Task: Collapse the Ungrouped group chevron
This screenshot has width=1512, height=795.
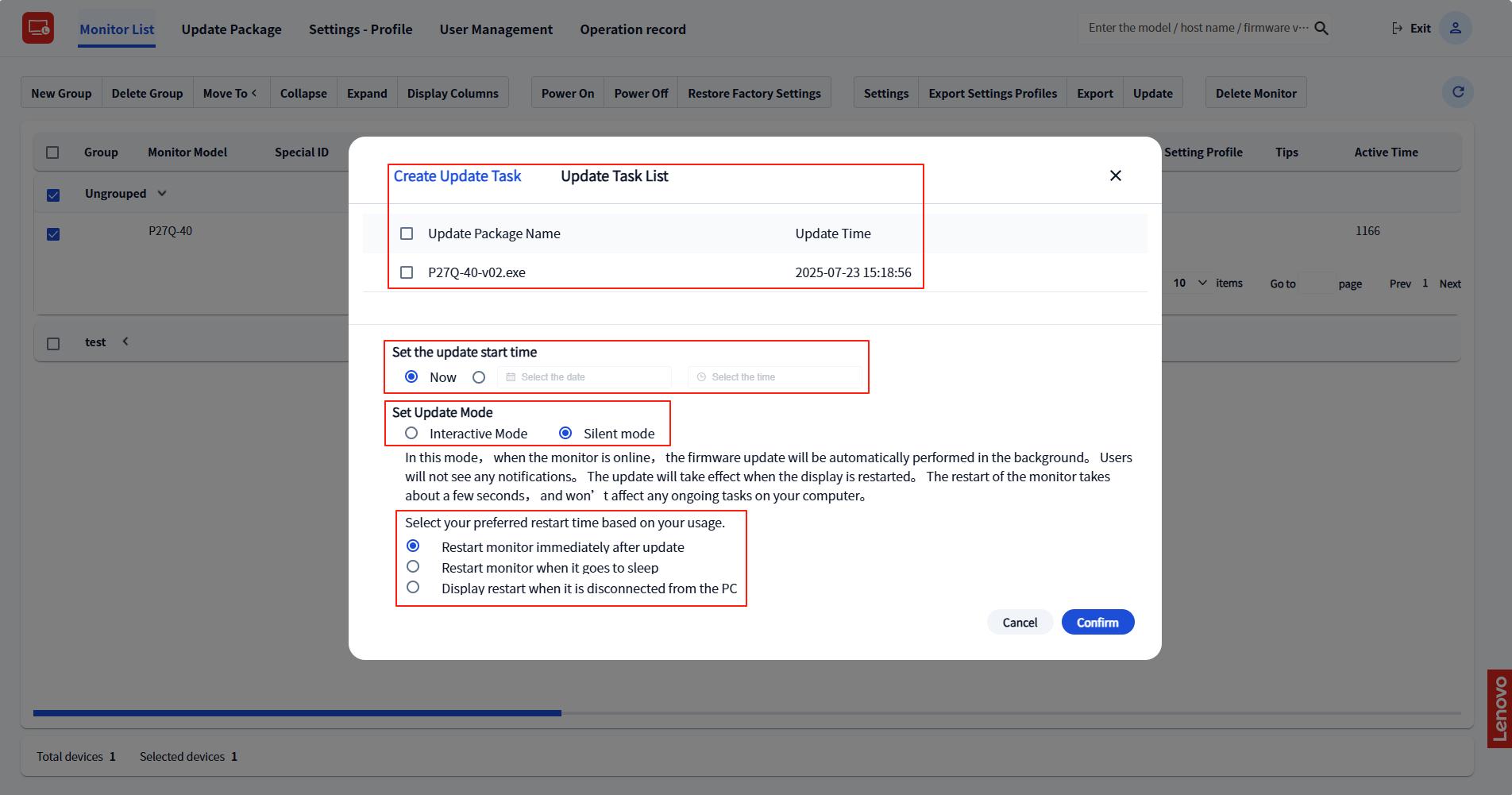Action: [162, 194]
